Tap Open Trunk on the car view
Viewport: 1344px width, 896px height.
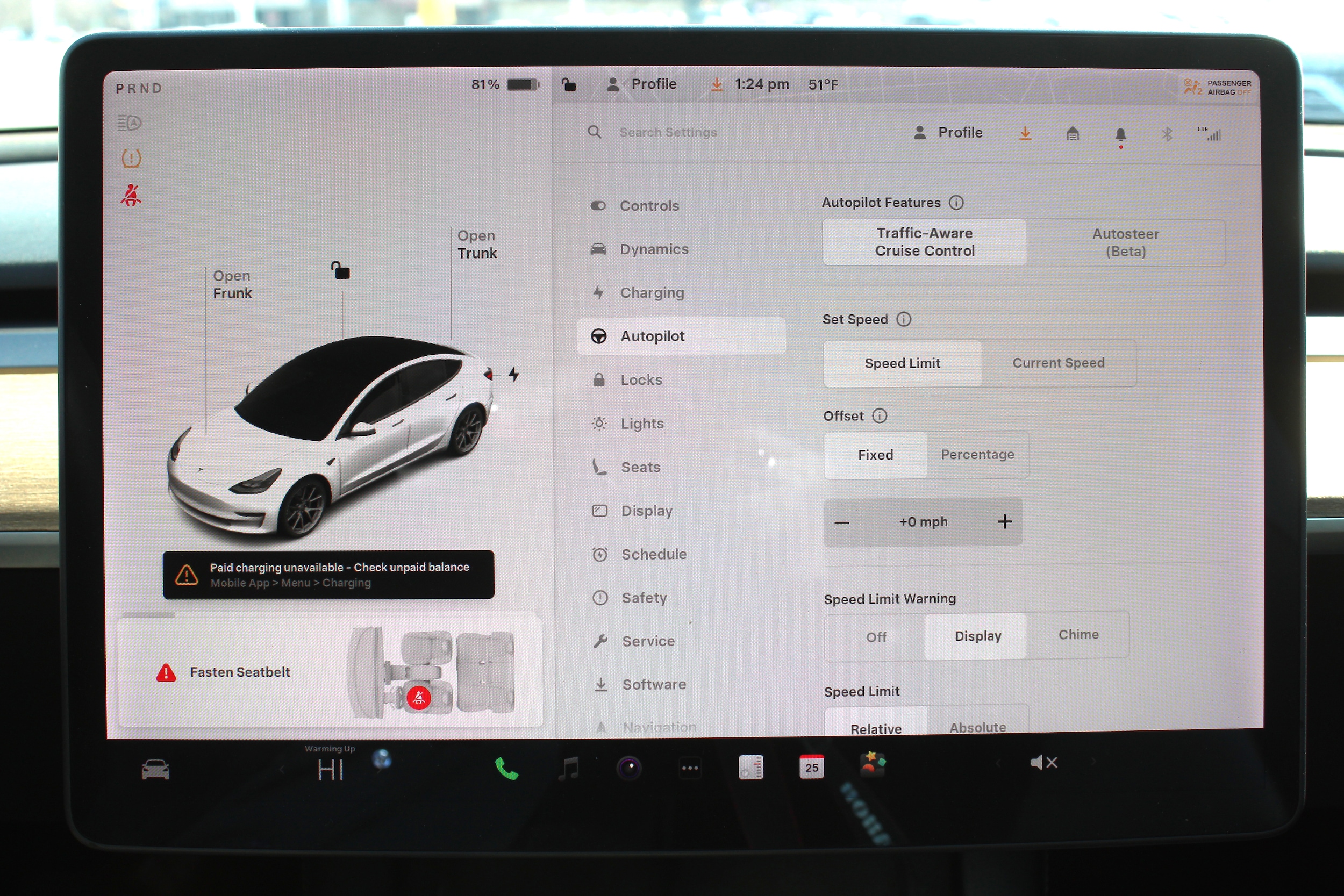476,245
